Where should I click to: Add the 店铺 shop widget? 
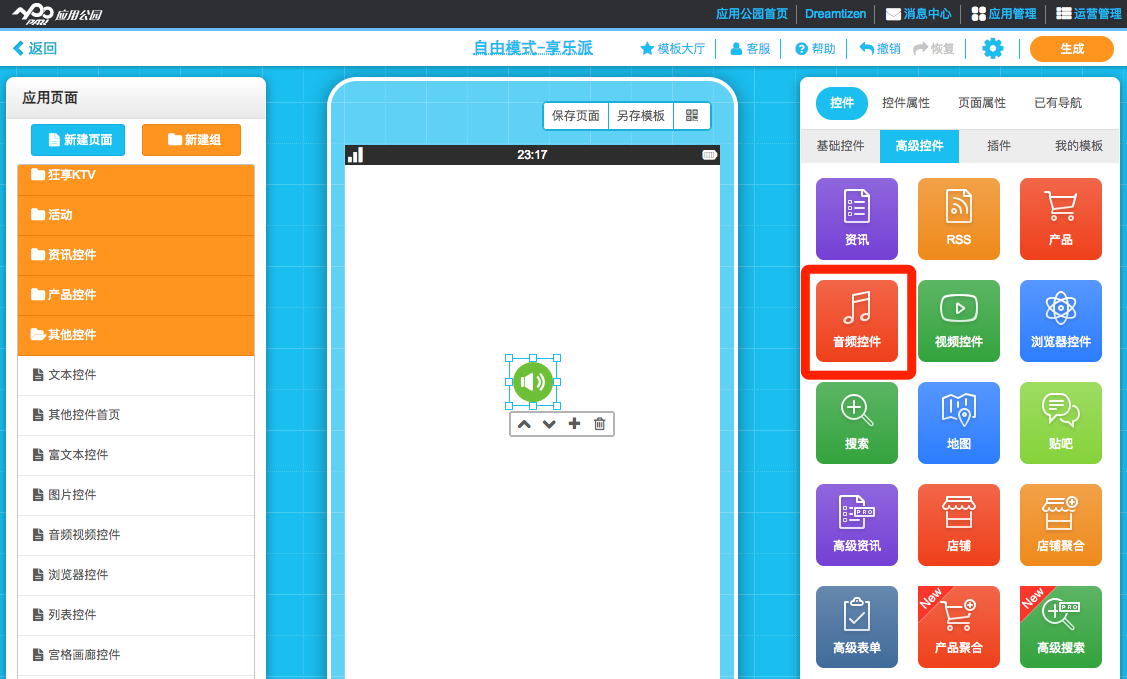click(x=958, y=525)
